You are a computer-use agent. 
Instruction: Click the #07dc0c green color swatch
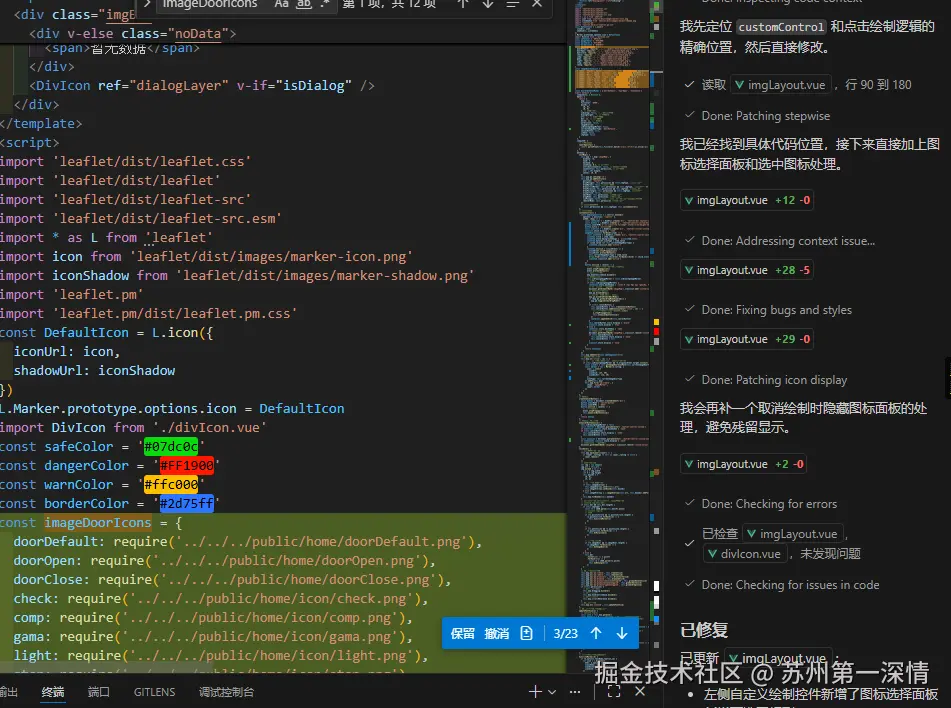point(173,447)
